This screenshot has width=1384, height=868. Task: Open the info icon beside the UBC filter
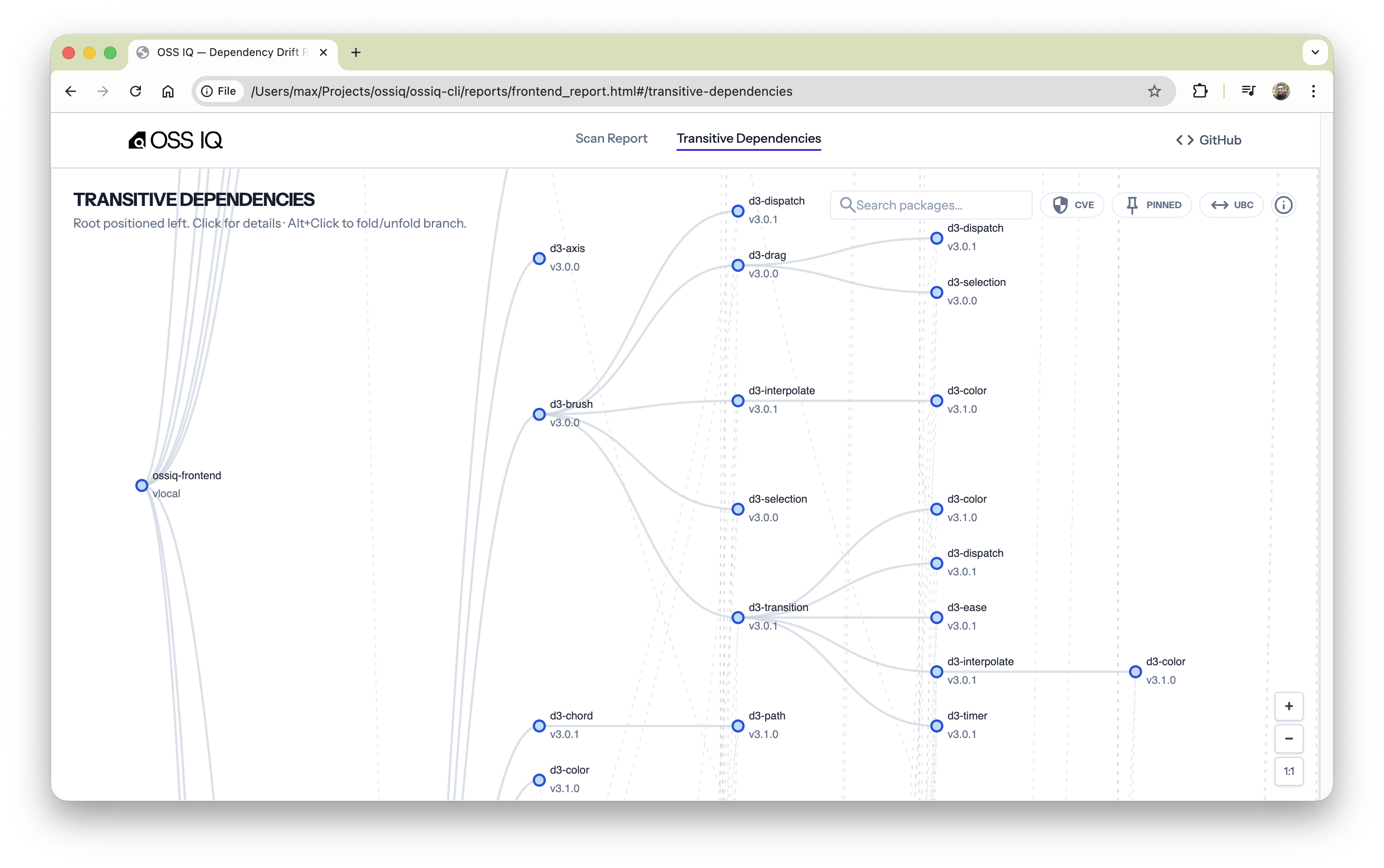point(1284,205)
